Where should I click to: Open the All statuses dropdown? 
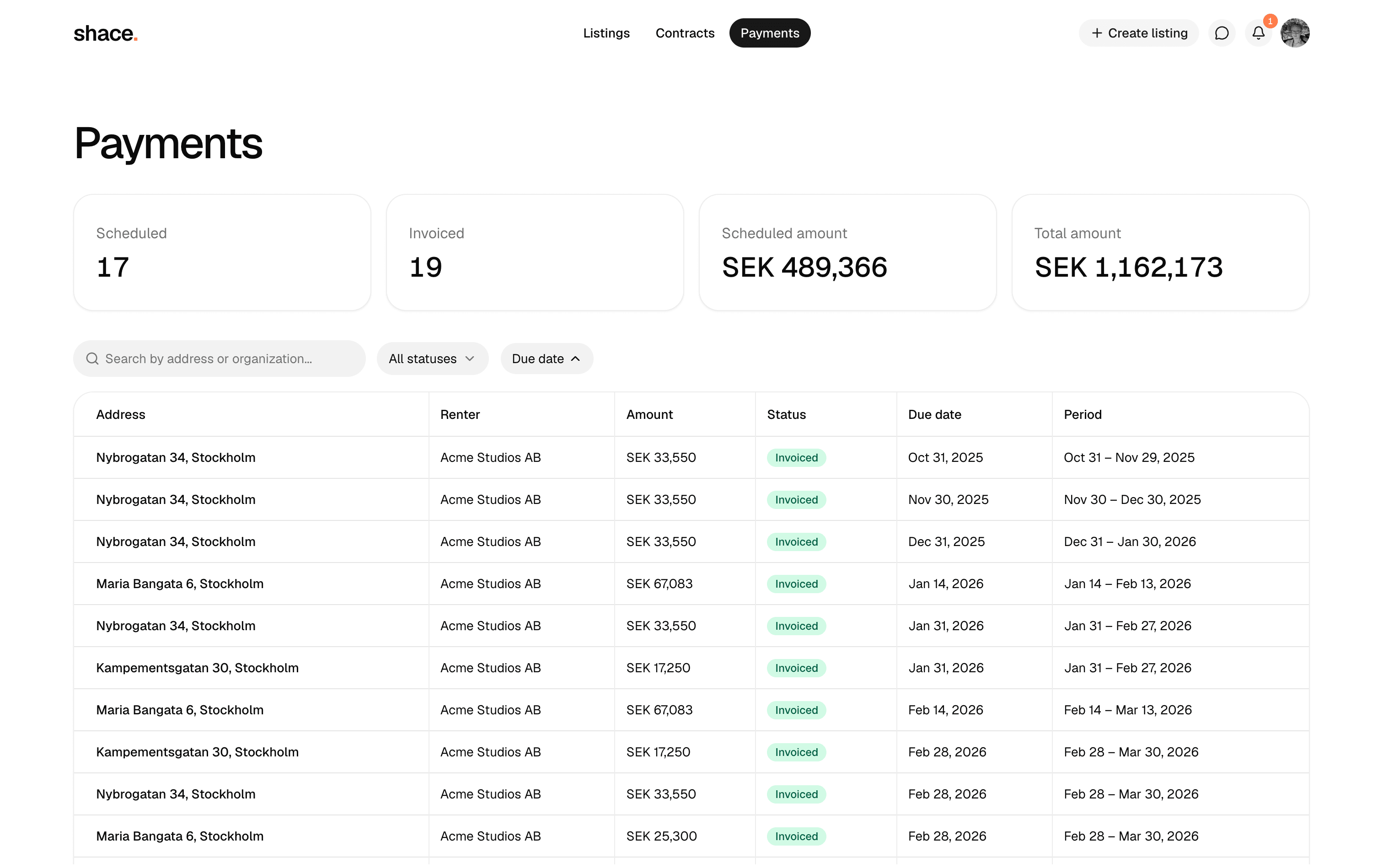point(432,359)
